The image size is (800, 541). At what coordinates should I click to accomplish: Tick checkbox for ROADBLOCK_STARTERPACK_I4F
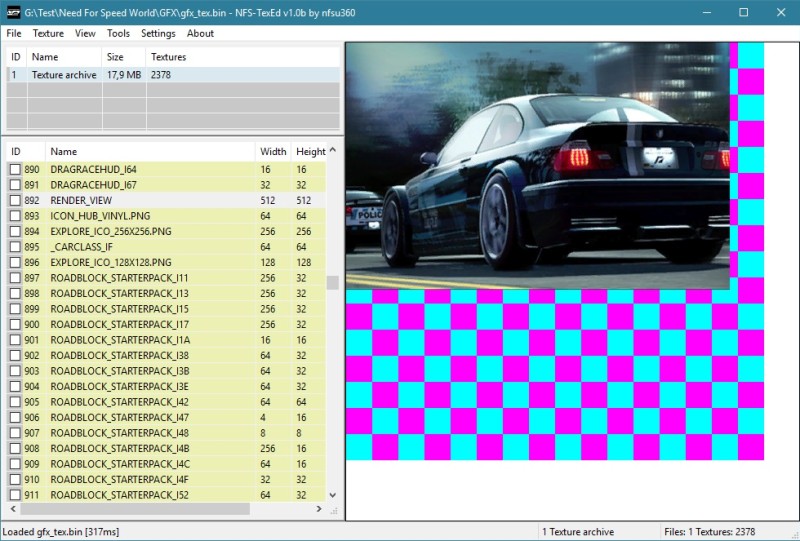point(15,479)
